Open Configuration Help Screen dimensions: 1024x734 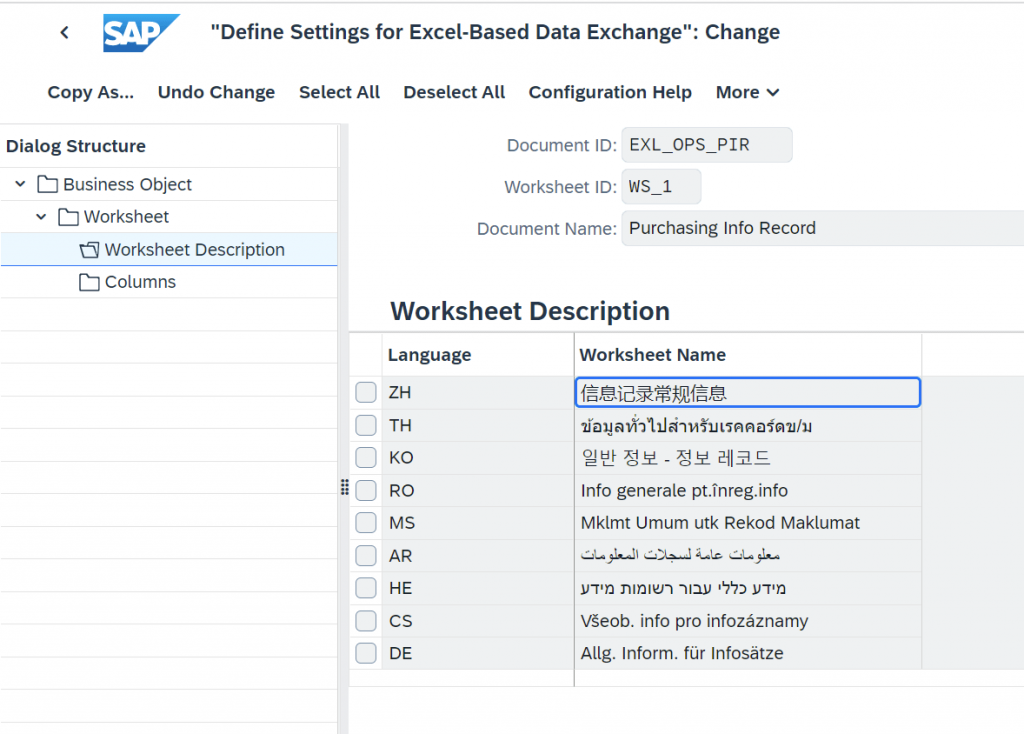click(x=610, y=92)
